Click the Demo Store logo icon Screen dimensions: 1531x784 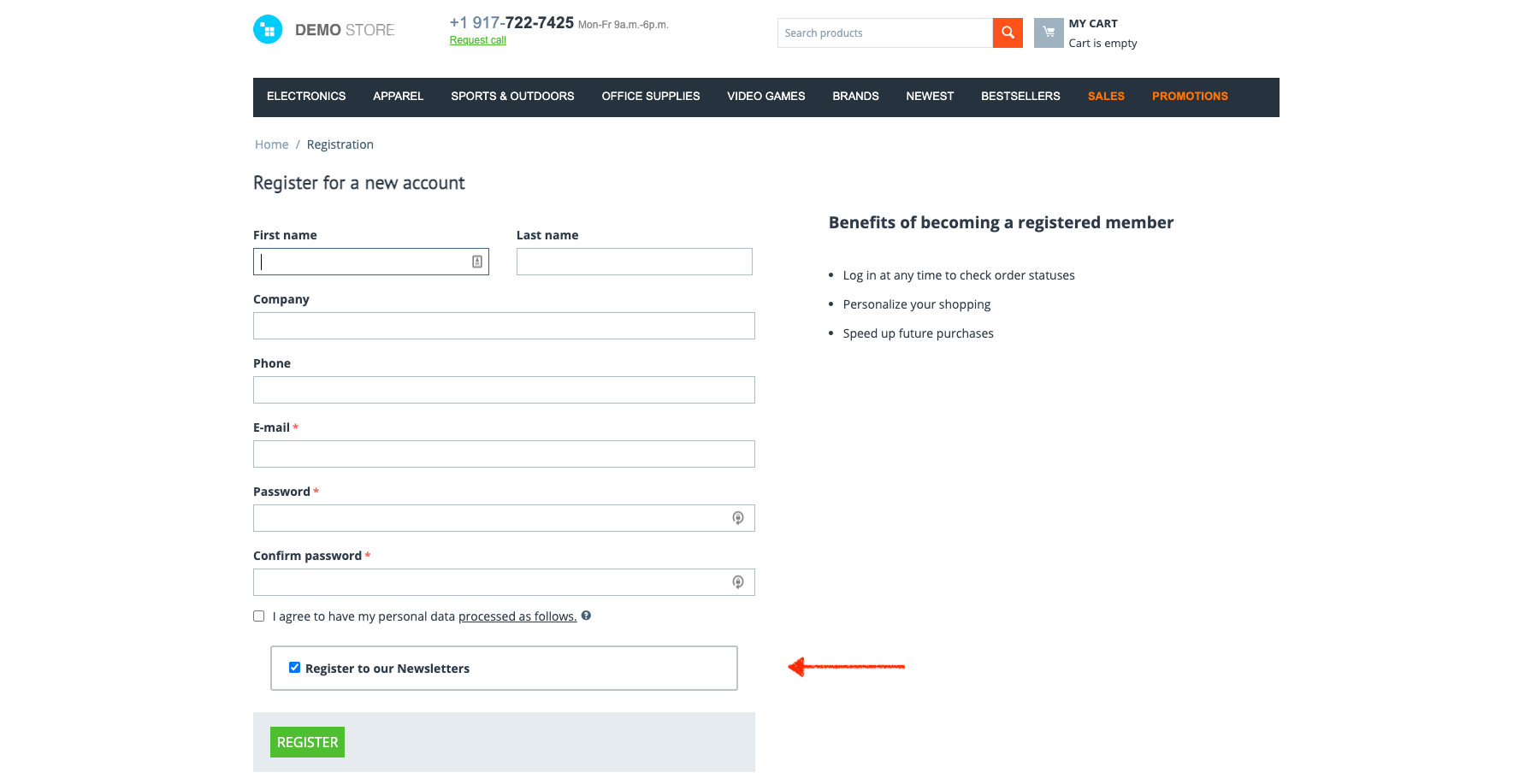(x=268, y=30)
